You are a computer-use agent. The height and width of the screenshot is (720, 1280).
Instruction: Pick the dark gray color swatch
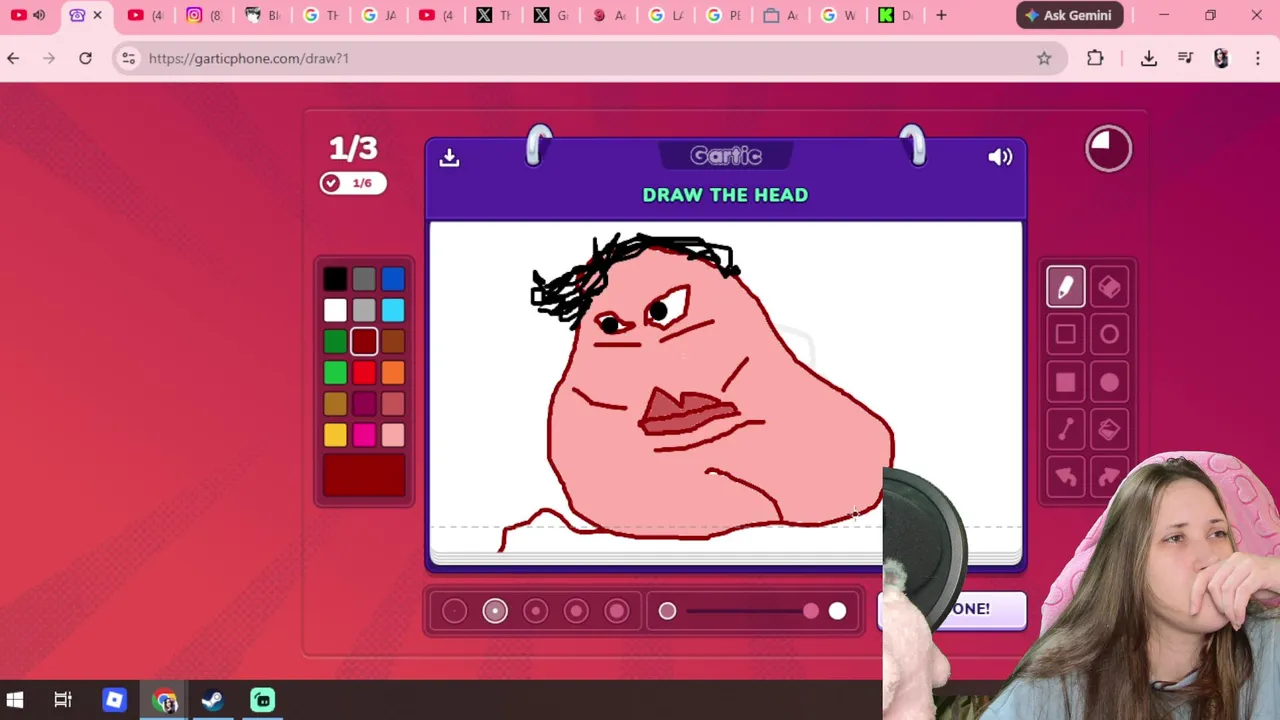(364, 279)
